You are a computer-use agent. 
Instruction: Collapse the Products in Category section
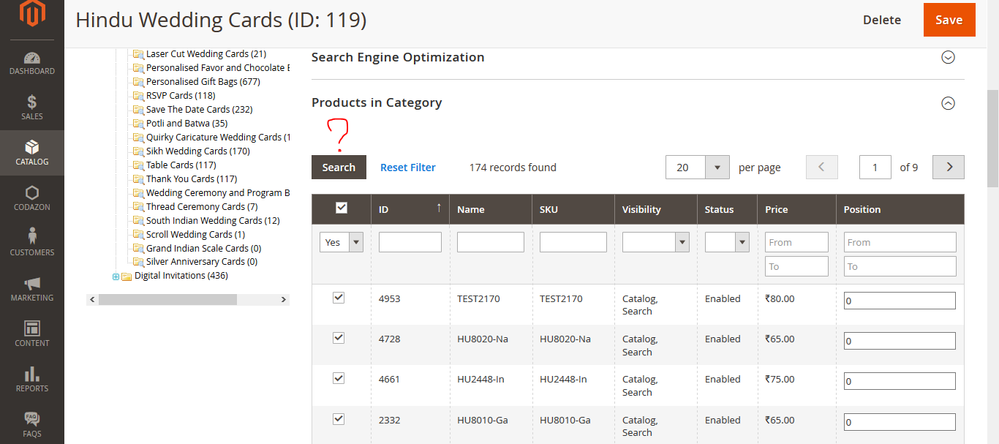pos(948,102)
